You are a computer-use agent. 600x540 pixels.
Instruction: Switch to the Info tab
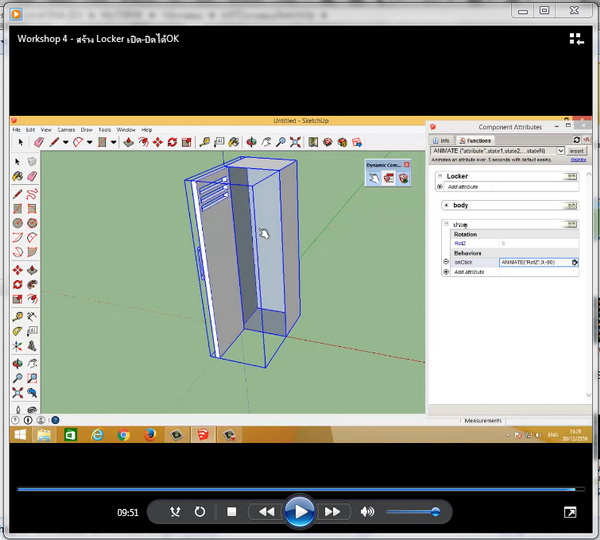point(442,140)
